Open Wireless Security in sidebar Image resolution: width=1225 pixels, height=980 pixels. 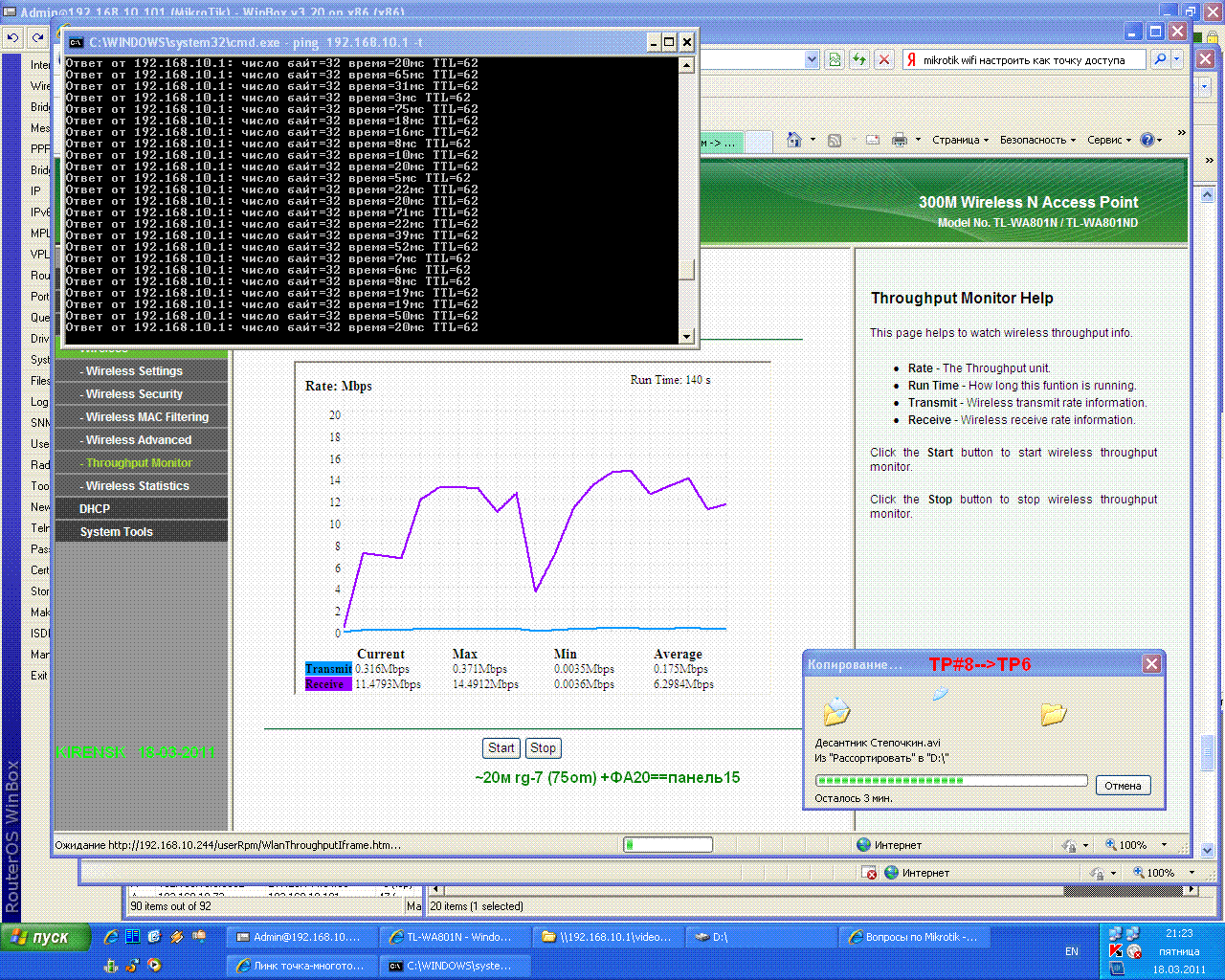134,394
